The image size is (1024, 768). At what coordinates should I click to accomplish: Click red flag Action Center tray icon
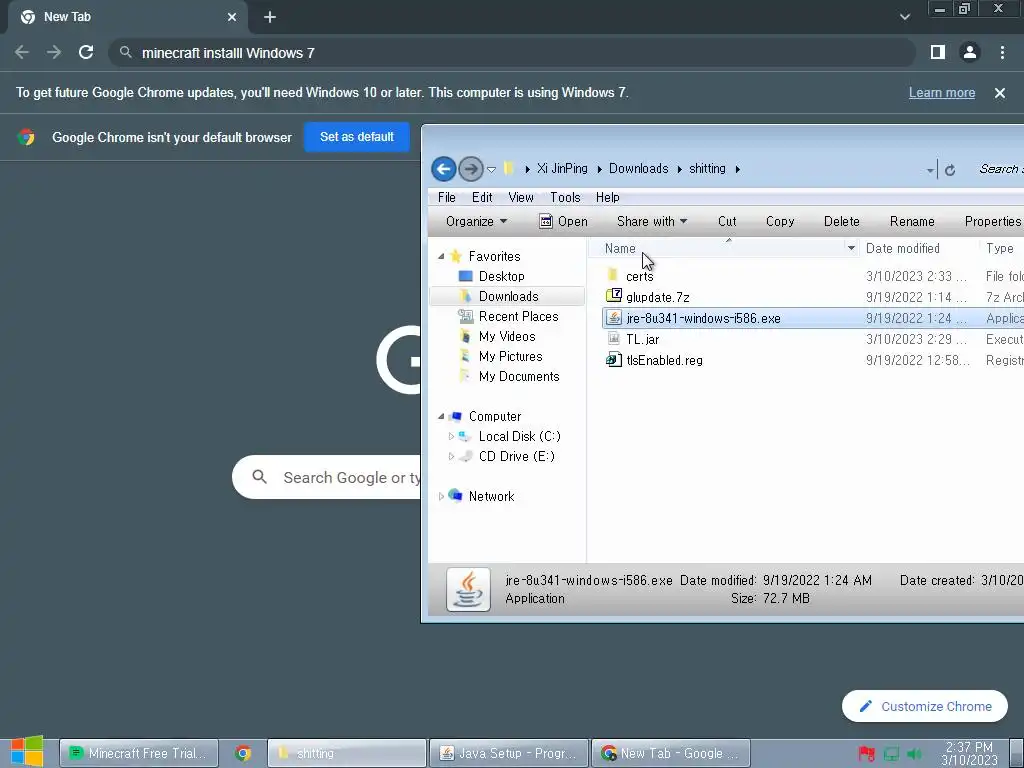[867, 754]
